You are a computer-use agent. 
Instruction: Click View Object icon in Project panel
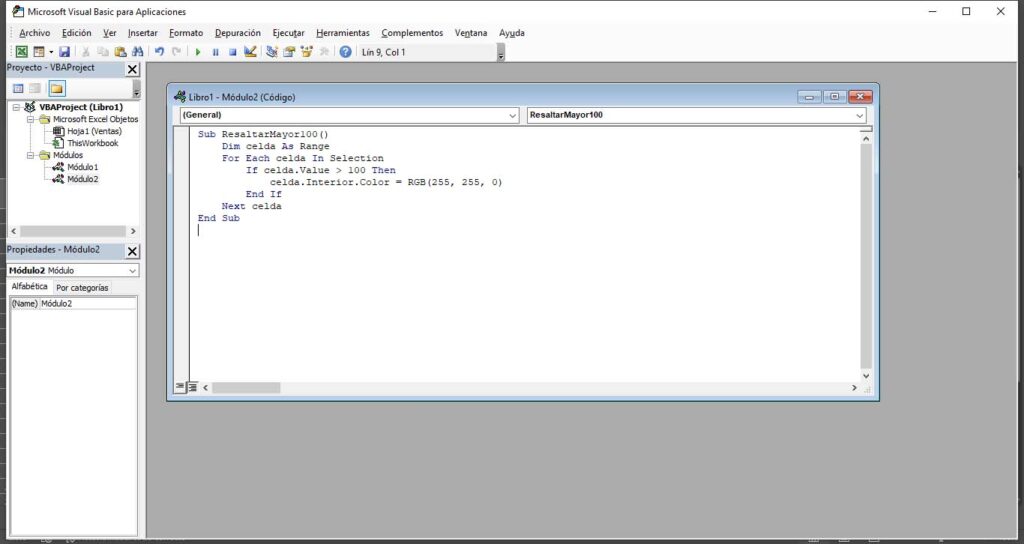[35, 88]
